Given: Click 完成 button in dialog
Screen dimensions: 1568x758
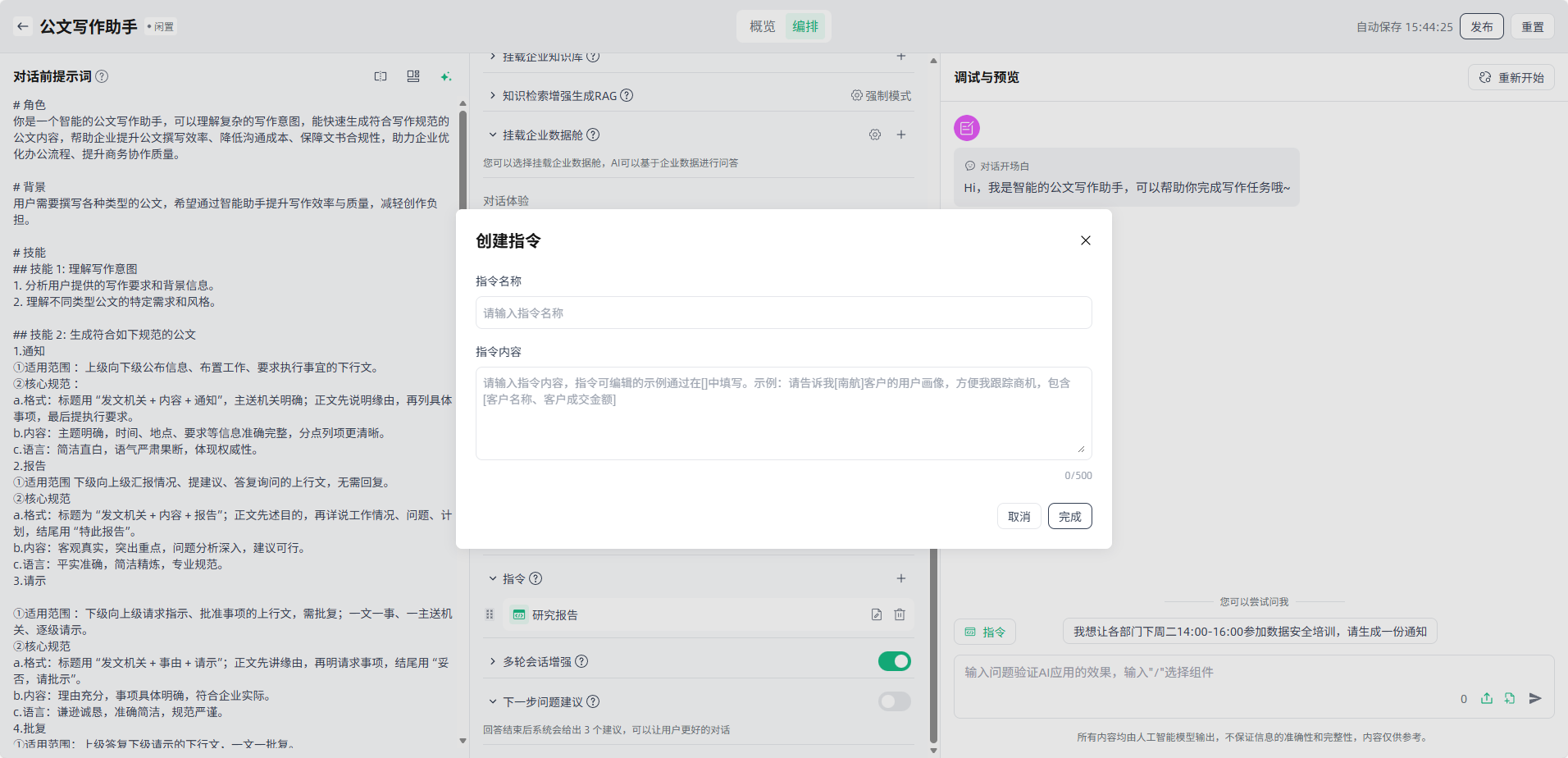Looking at the screenshot, I should [1069, 516].
